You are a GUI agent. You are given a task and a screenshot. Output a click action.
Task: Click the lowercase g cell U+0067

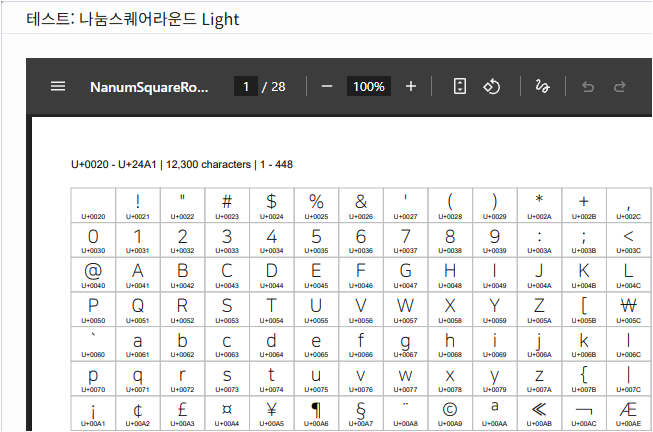(406, 344)
